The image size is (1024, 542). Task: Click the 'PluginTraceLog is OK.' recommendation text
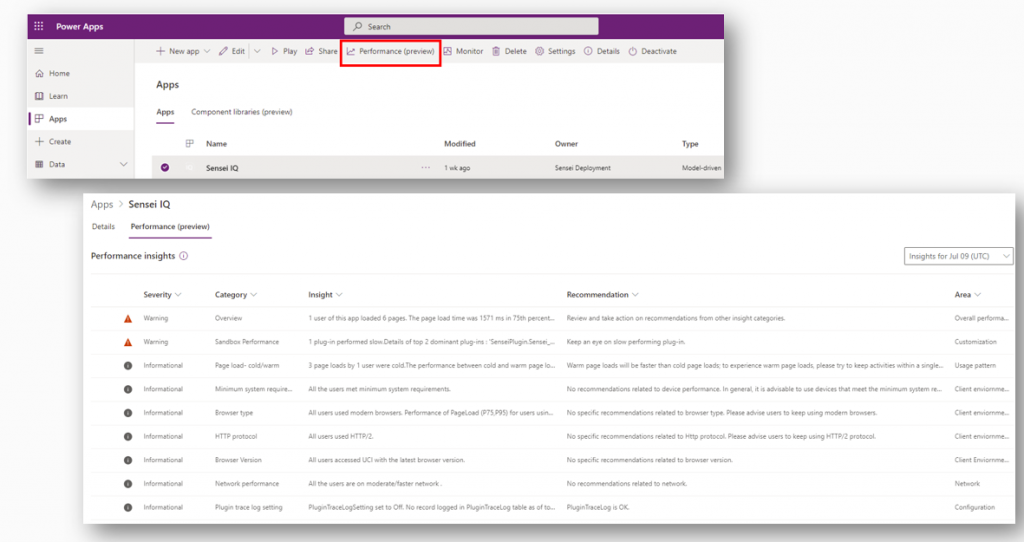pos(598,507)
